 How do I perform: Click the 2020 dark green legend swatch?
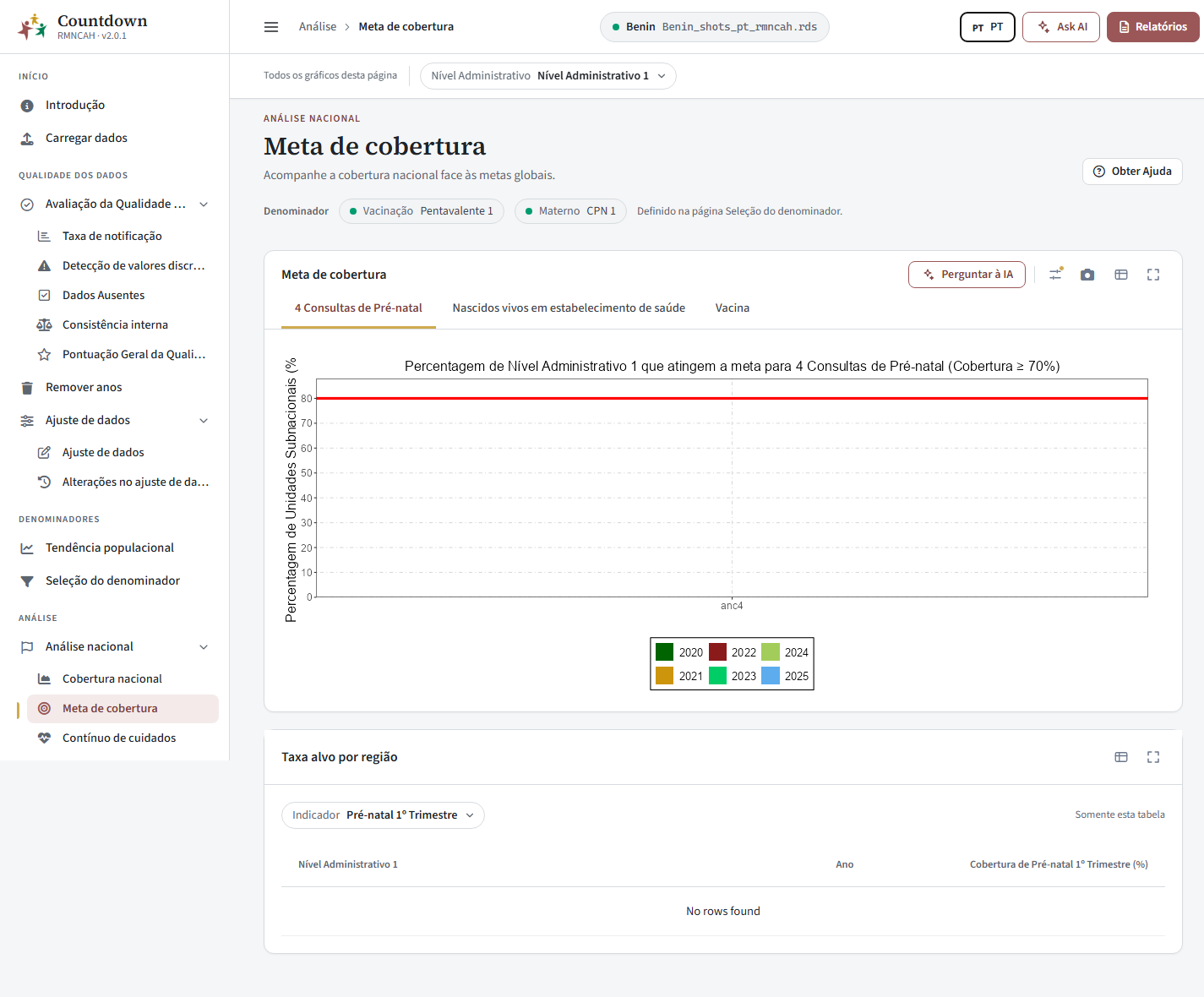click(x=665, y=652)
